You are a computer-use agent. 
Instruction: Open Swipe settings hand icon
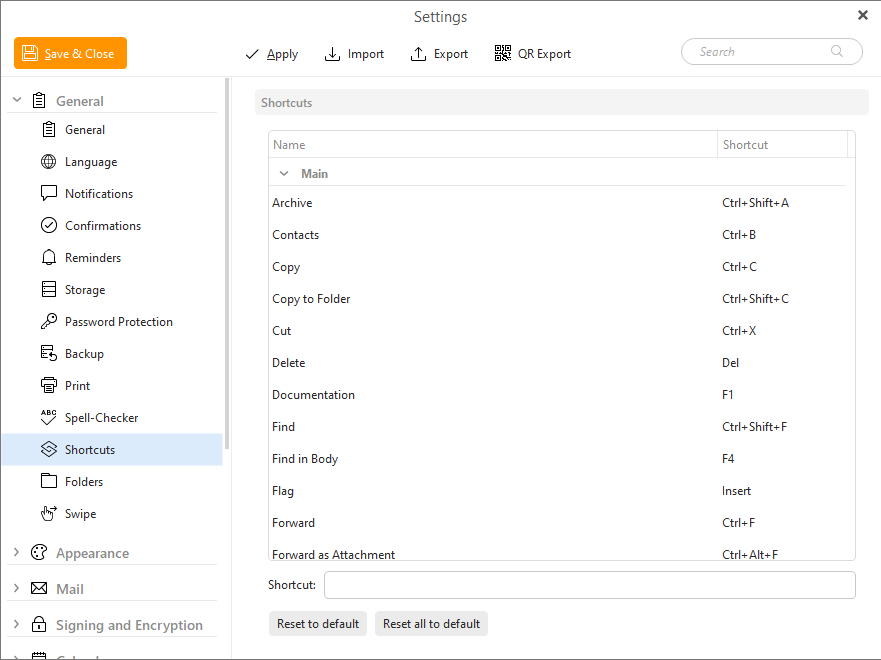48,514
